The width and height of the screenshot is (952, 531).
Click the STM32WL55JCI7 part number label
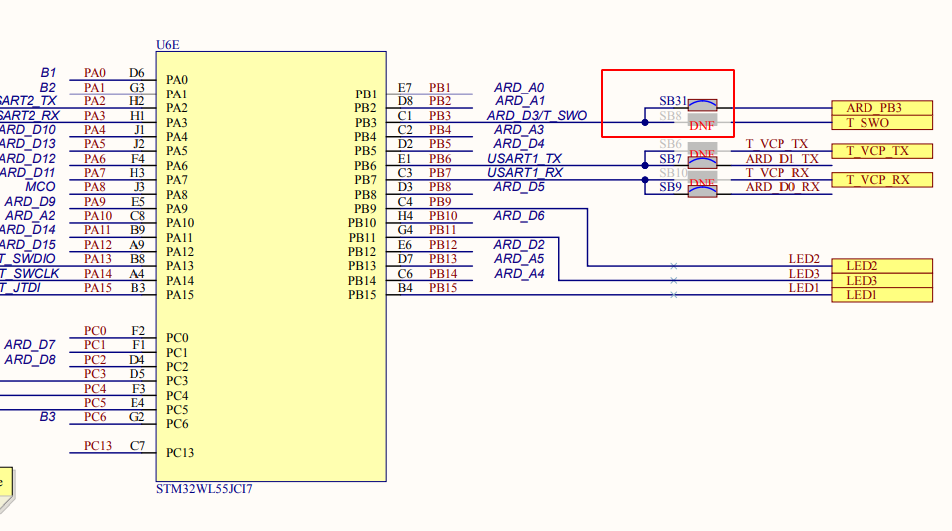204,489
